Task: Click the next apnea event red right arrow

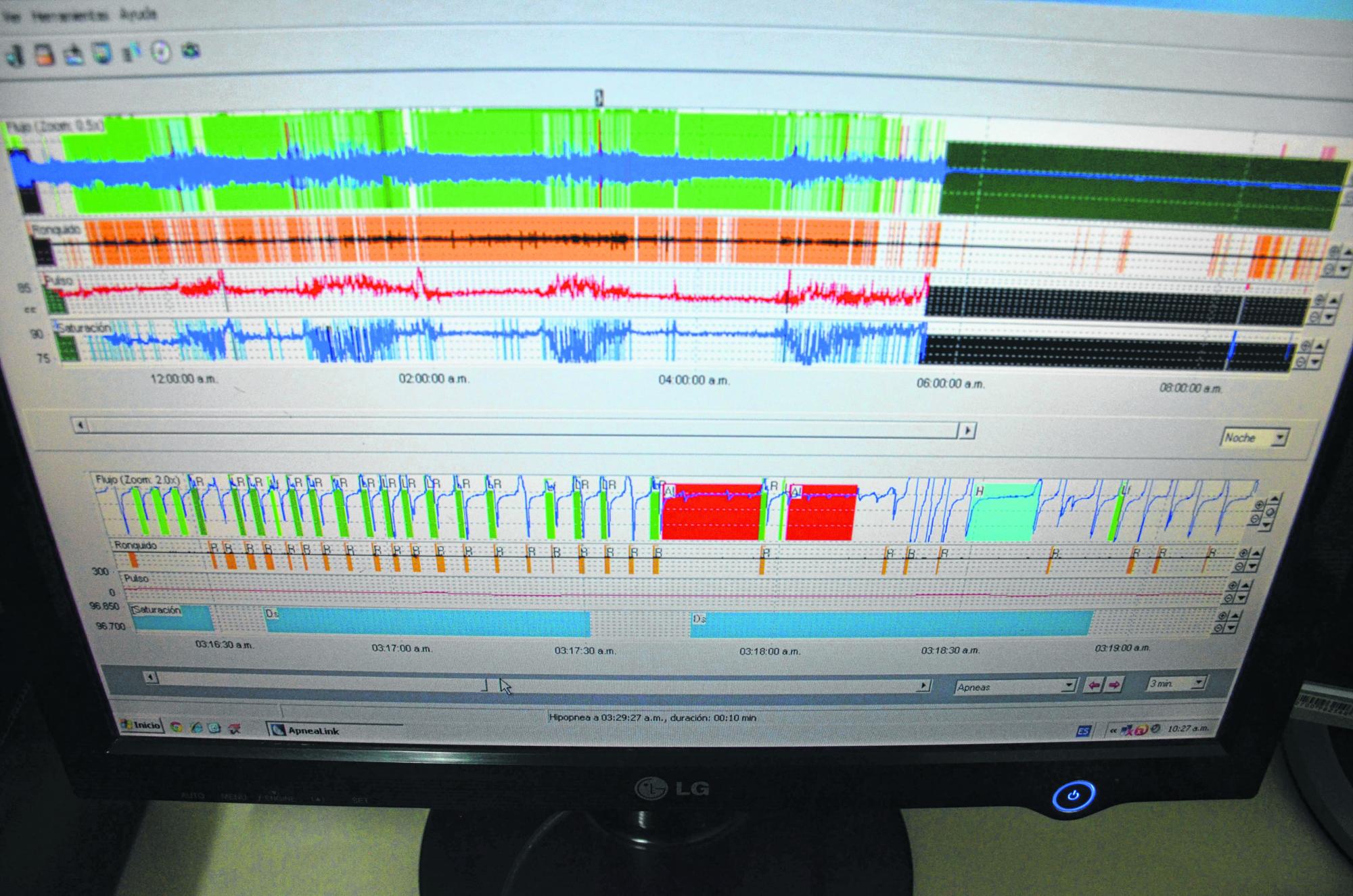Action: click(1114, 685)
